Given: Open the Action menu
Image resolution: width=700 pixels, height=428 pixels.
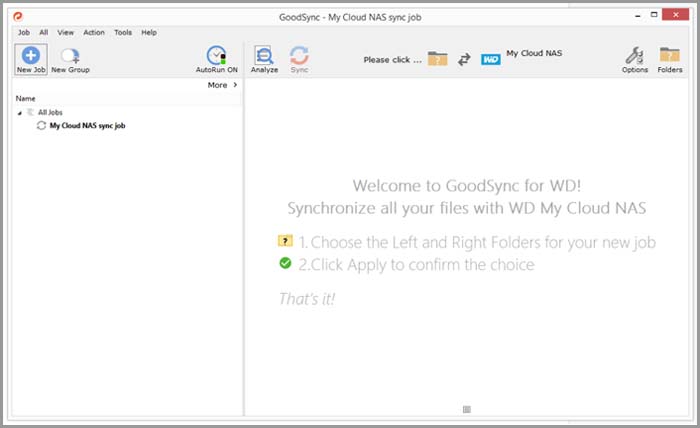Looking at the screenshot, I should [94, 32].
